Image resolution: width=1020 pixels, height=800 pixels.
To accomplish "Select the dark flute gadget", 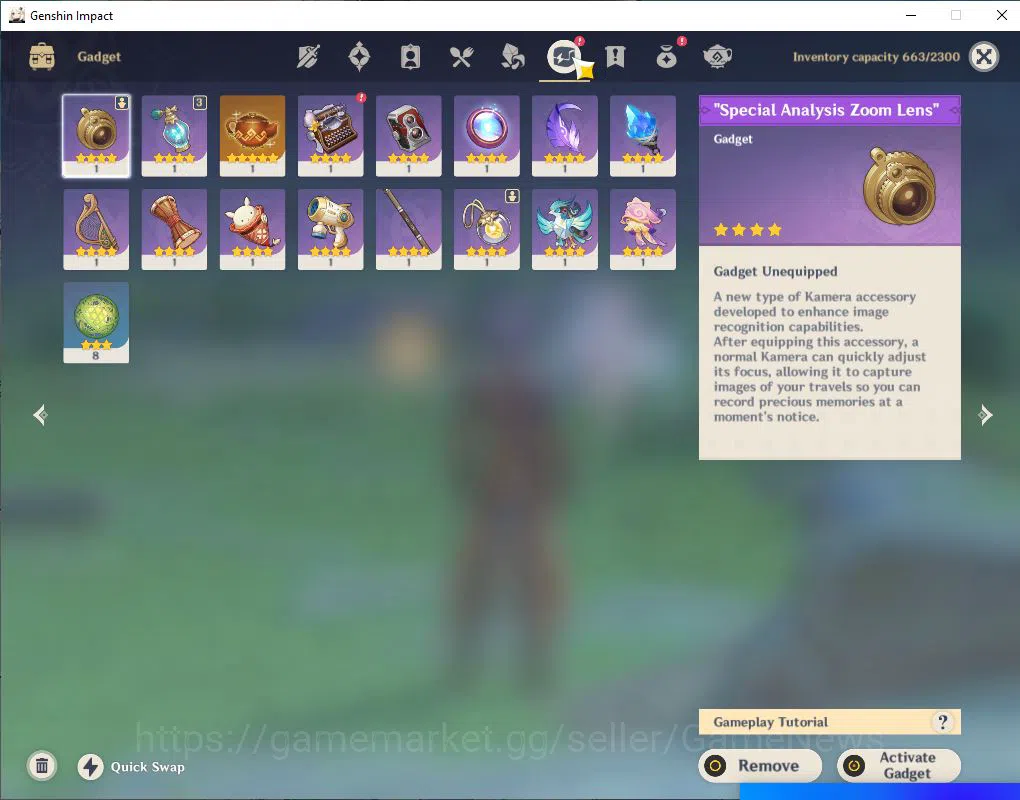I will pos(409,229).
